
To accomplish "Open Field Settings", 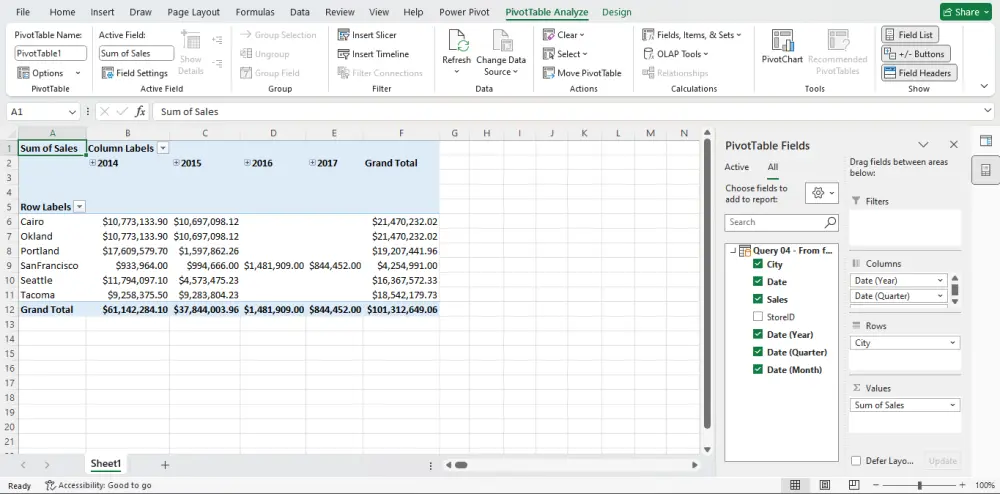I will click(x=135, y=73).
